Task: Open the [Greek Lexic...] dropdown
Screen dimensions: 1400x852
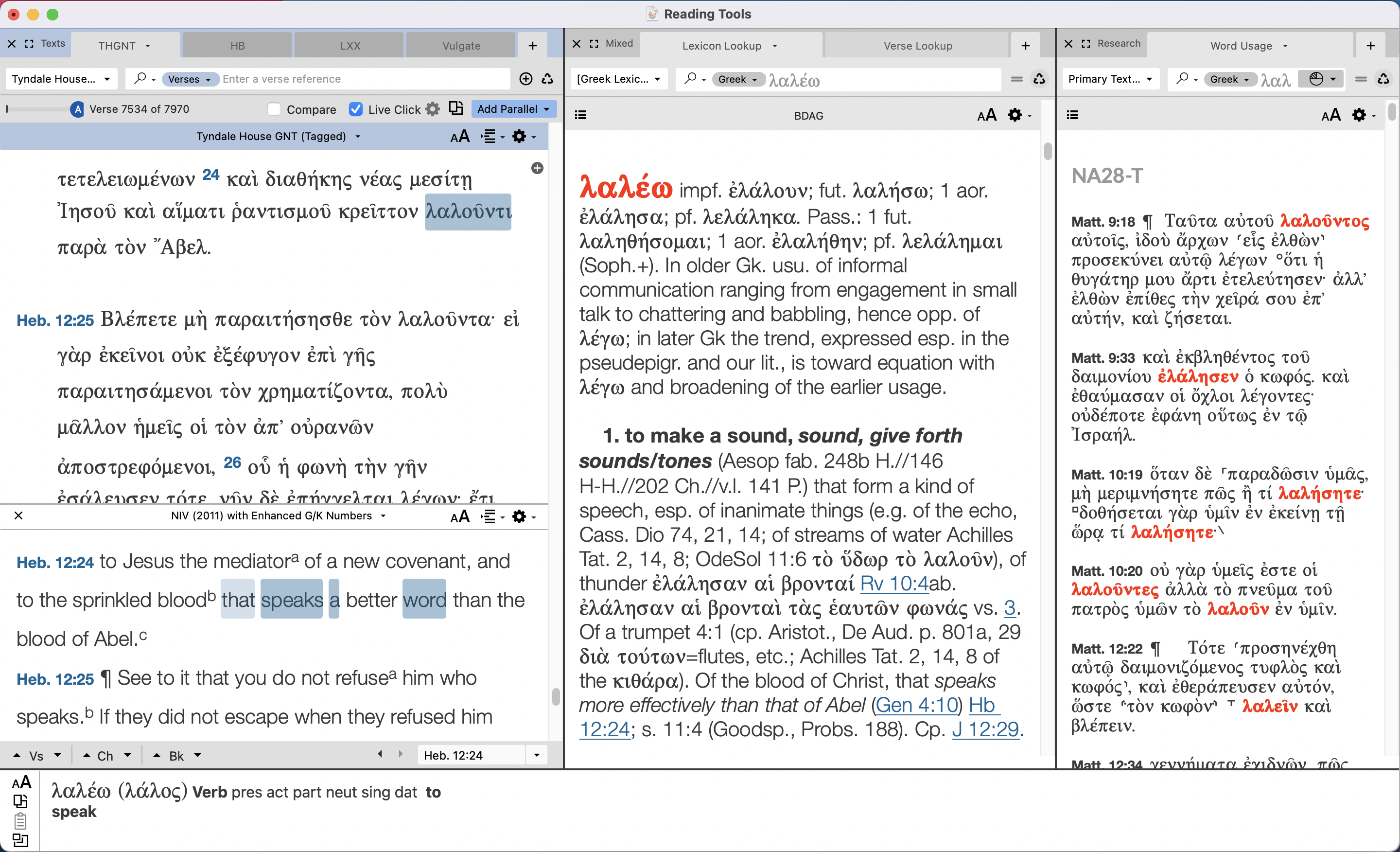Action: 619,79
